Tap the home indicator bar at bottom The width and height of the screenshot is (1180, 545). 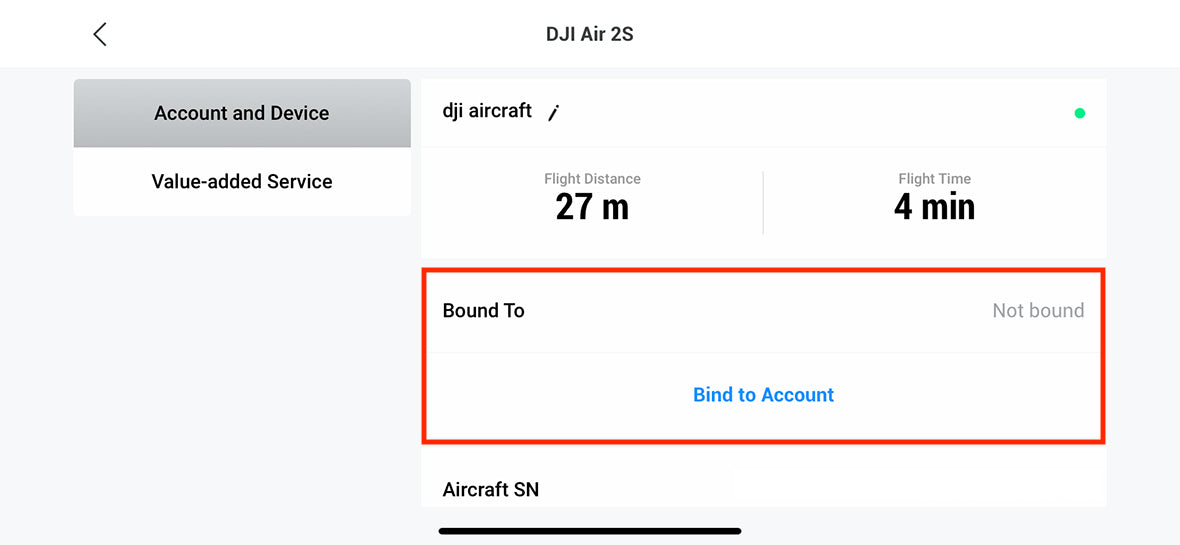[x=590, y=531]
